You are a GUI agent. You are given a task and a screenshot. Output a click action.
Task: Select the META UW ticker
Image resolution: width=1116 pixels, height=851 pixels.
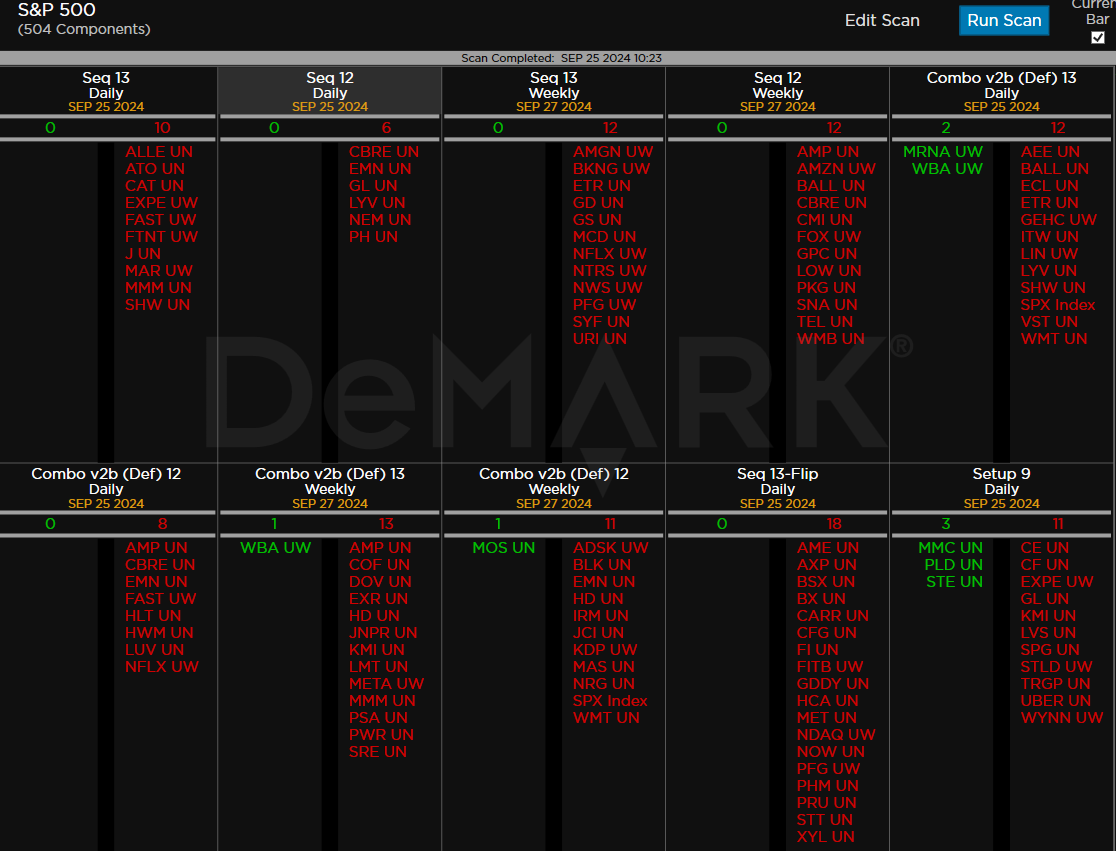(386, 684)
